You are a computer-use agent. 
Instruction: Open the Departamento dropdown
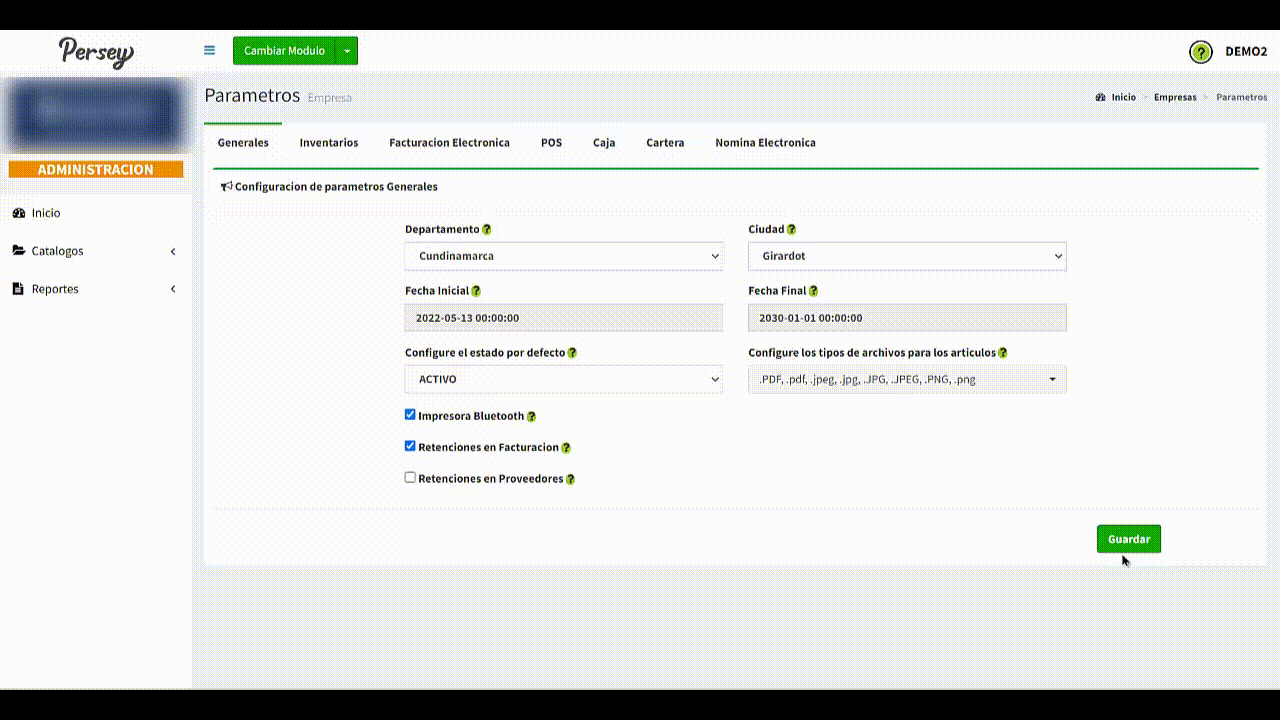click(563, 256)
